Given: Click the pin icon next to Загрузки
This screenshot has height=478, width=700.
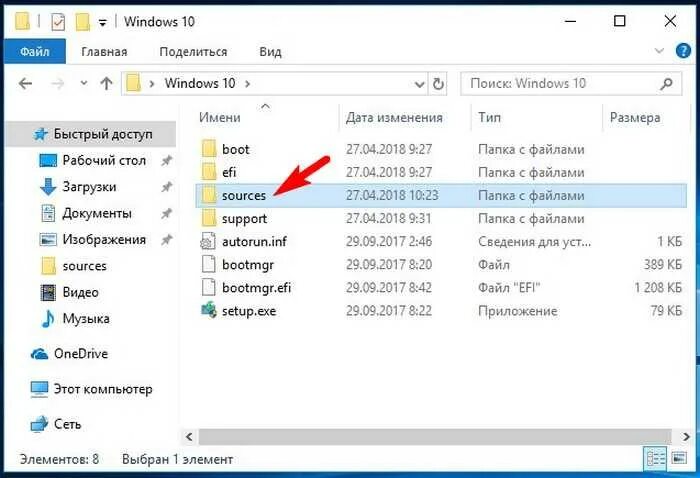Looking at the screenshot, I should 167,187.
